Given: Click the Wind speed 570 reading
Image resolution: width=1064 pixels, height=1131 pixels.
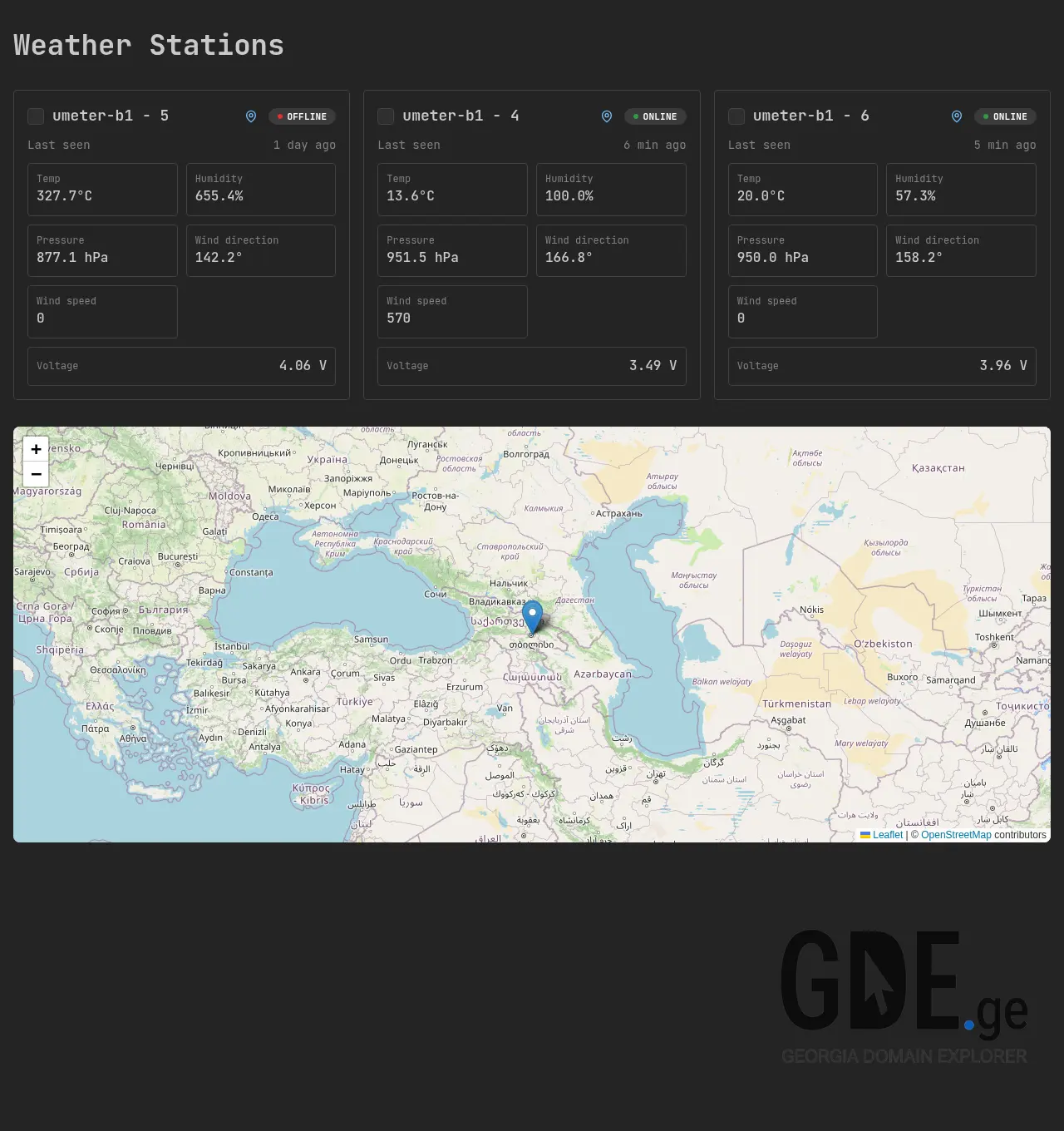Looking at the screenshot, I should pyautogui.click(x=452, y=312).
